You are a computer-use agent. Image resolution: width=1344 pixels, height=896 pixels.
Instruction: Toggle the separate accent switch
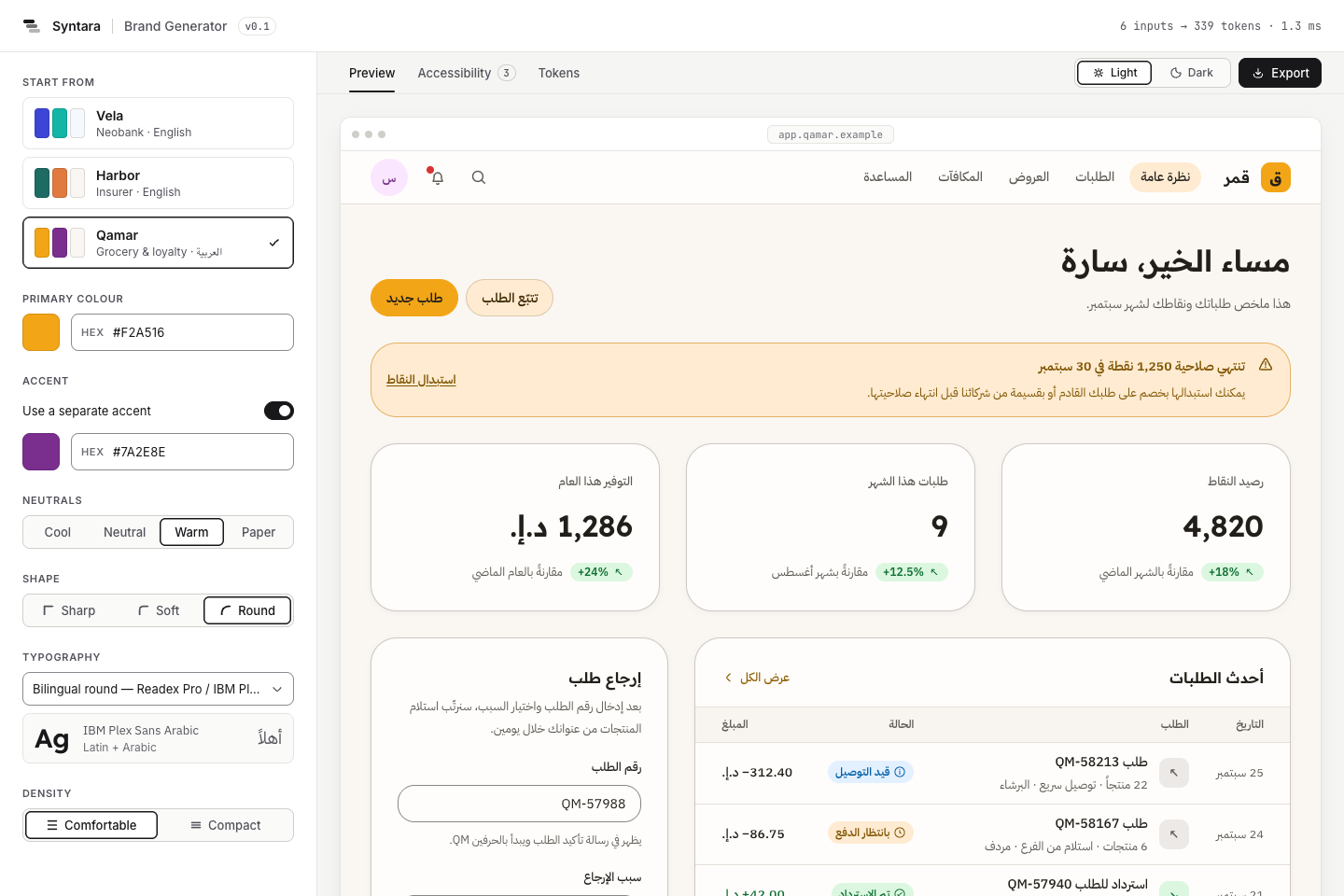(x=279, y=411)
